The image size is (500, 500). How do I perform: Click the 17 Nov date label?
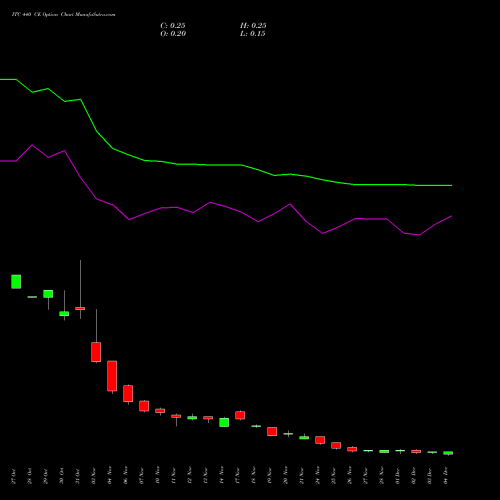(238, 476)
